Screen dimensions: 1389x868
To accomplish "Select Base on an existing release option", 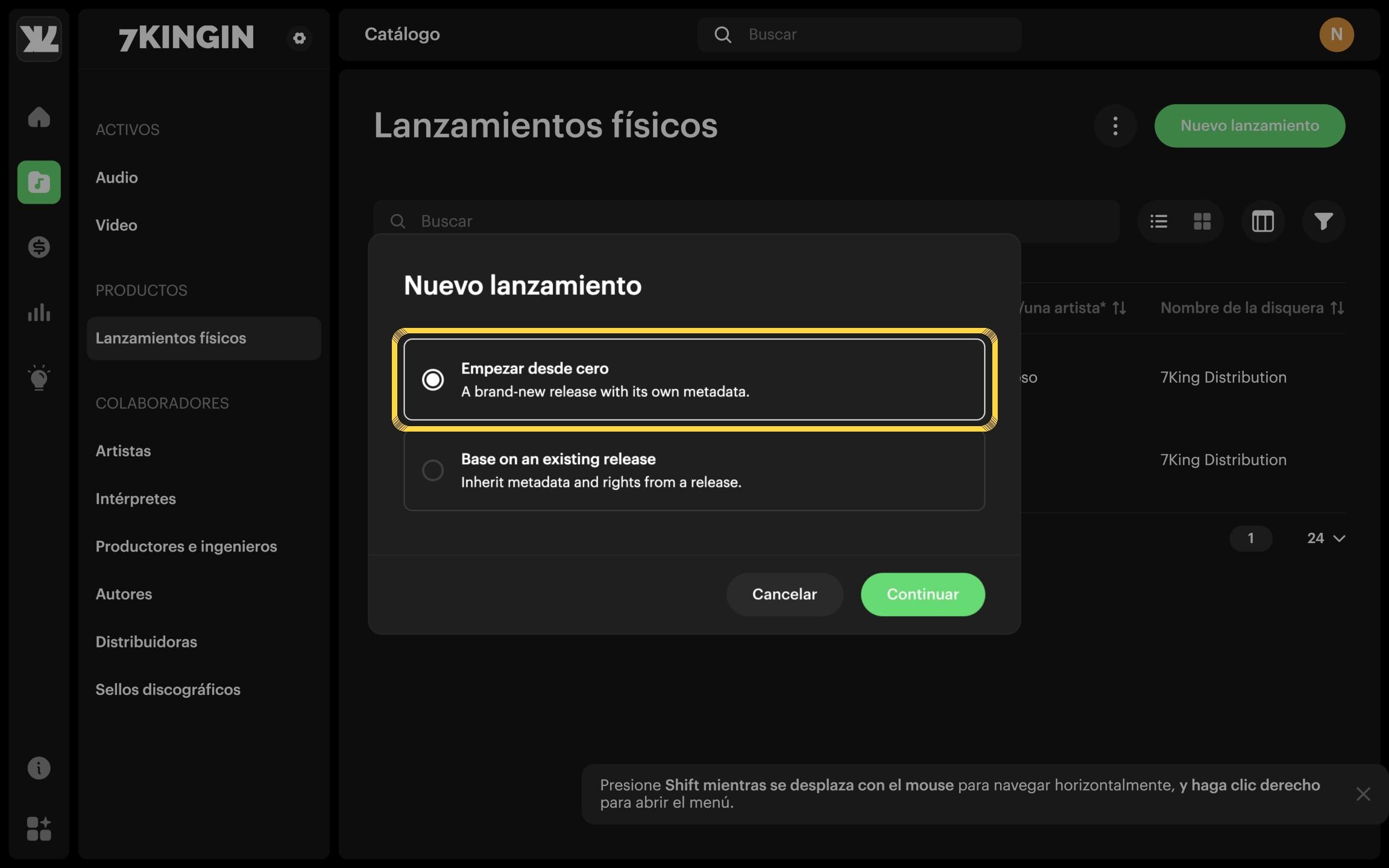I will tap(694, 470).
